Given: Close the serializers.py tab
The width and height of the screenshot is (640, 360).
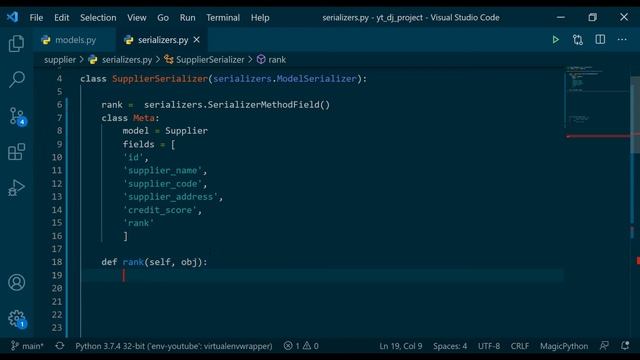Looking at the screenshot, I should click(197, 40).
